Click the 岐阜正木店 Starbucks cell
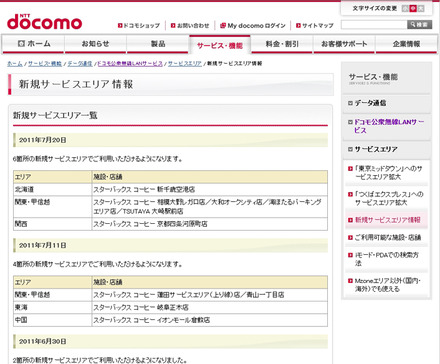 coord(209,307)
